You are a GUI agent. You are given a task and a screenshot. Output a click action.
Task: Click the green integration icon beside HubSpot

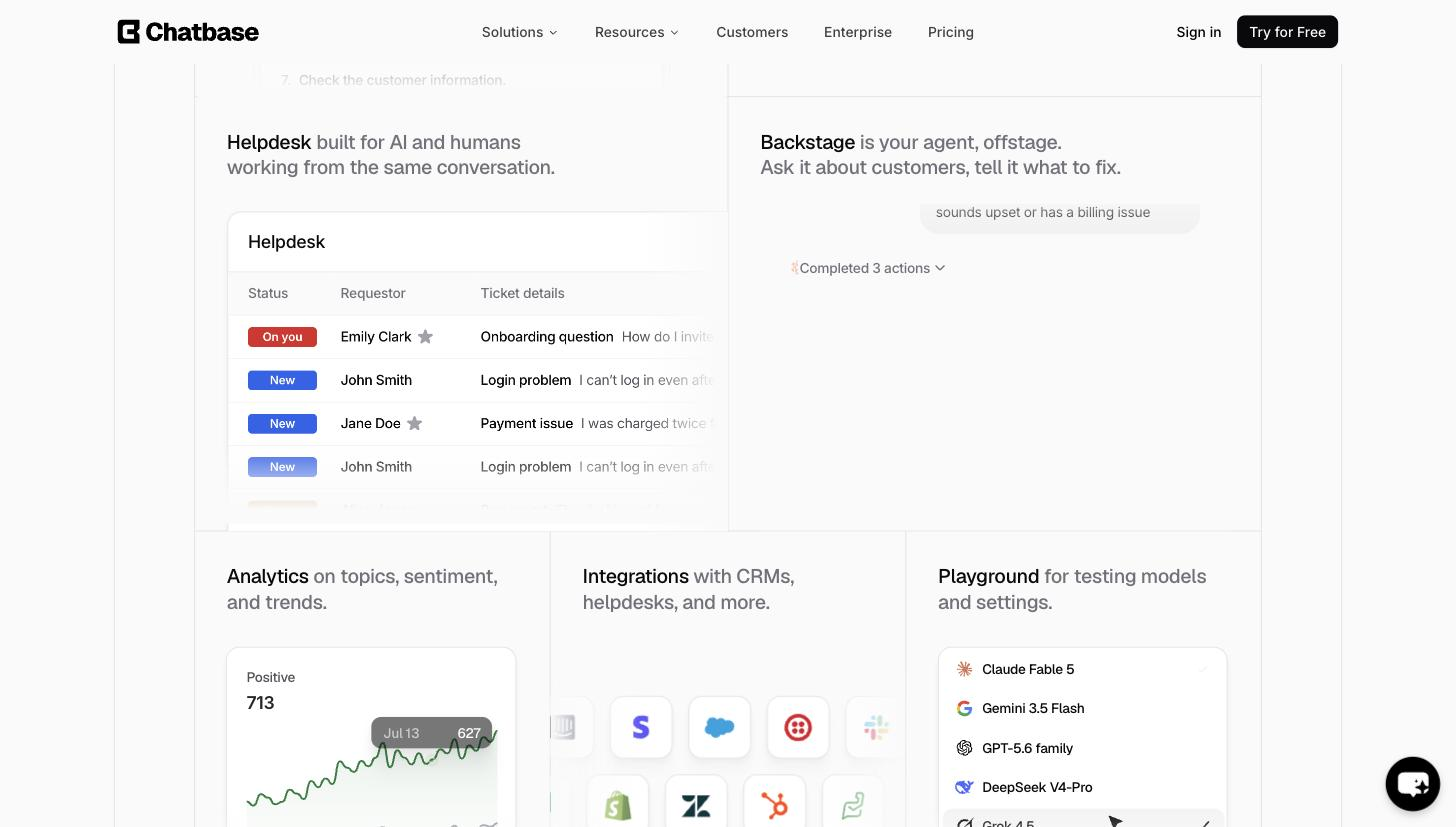coord(852,805)
